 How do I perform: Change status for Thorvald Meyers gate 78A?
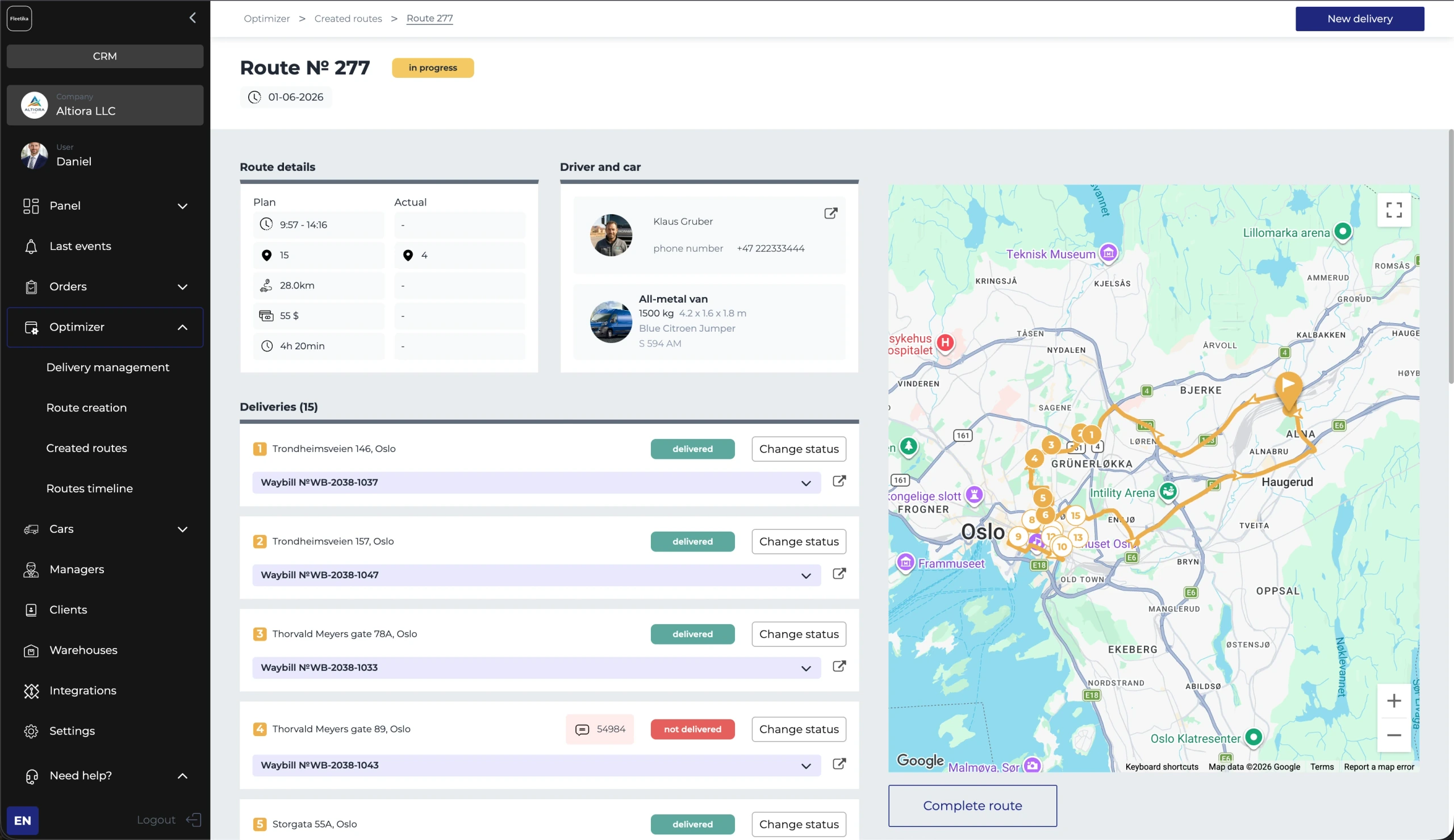799,634
